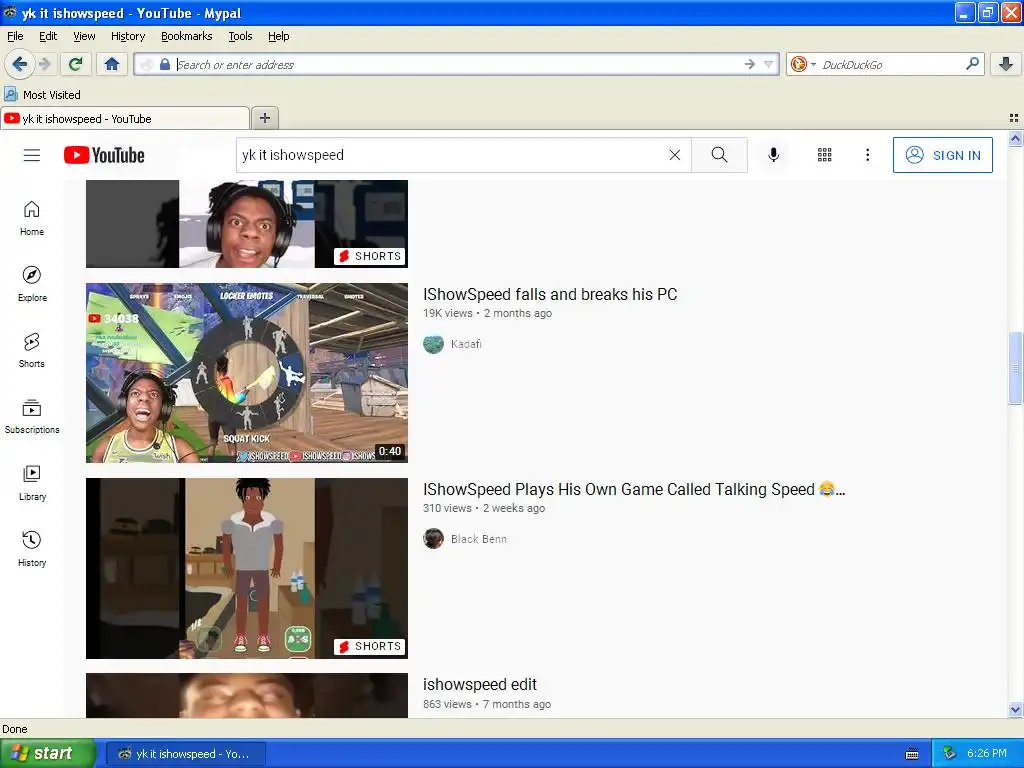Viewport: 1024px width, 768px height.
Task: Open the 'ishowspeed edit' video title
Action: (479, 684)
